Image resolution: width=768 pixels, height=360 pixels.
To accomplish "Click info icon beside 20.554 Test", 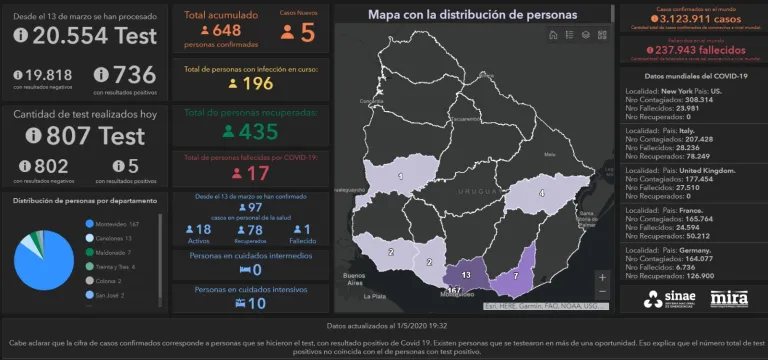I will (21, 35).
